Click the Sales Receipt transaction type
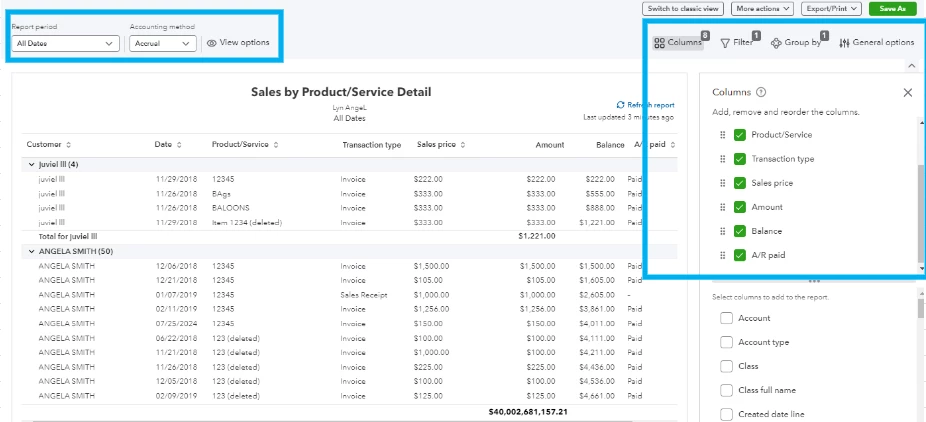This screenshot has width=926, height=422. click(364, 295)
